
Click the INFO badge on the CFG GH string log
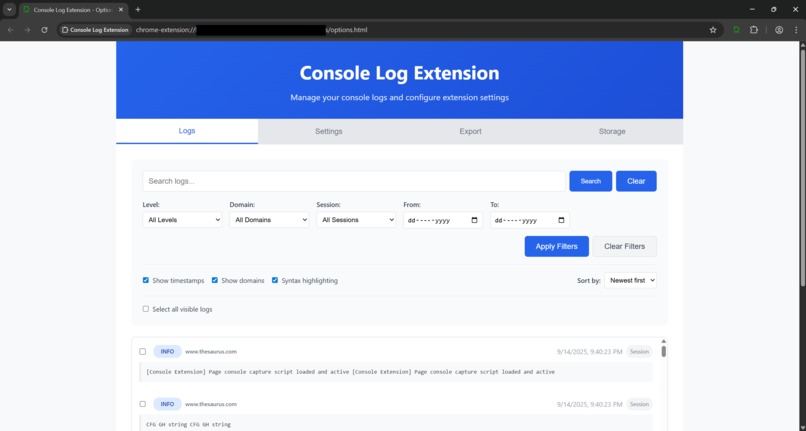coord(168,404)
